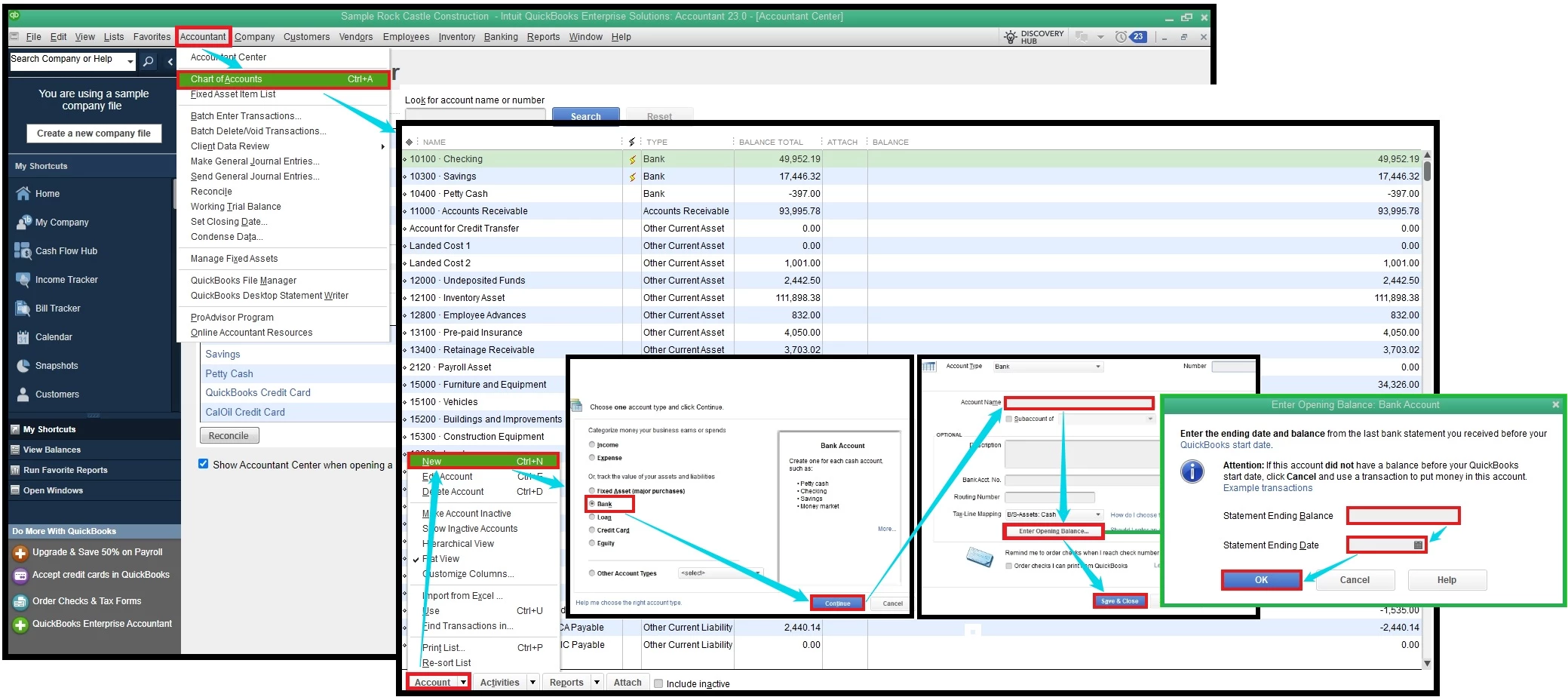Open the Discovery Hub icon
The width and height of the screenshot is (1568, 697).
coord(1011,37)
